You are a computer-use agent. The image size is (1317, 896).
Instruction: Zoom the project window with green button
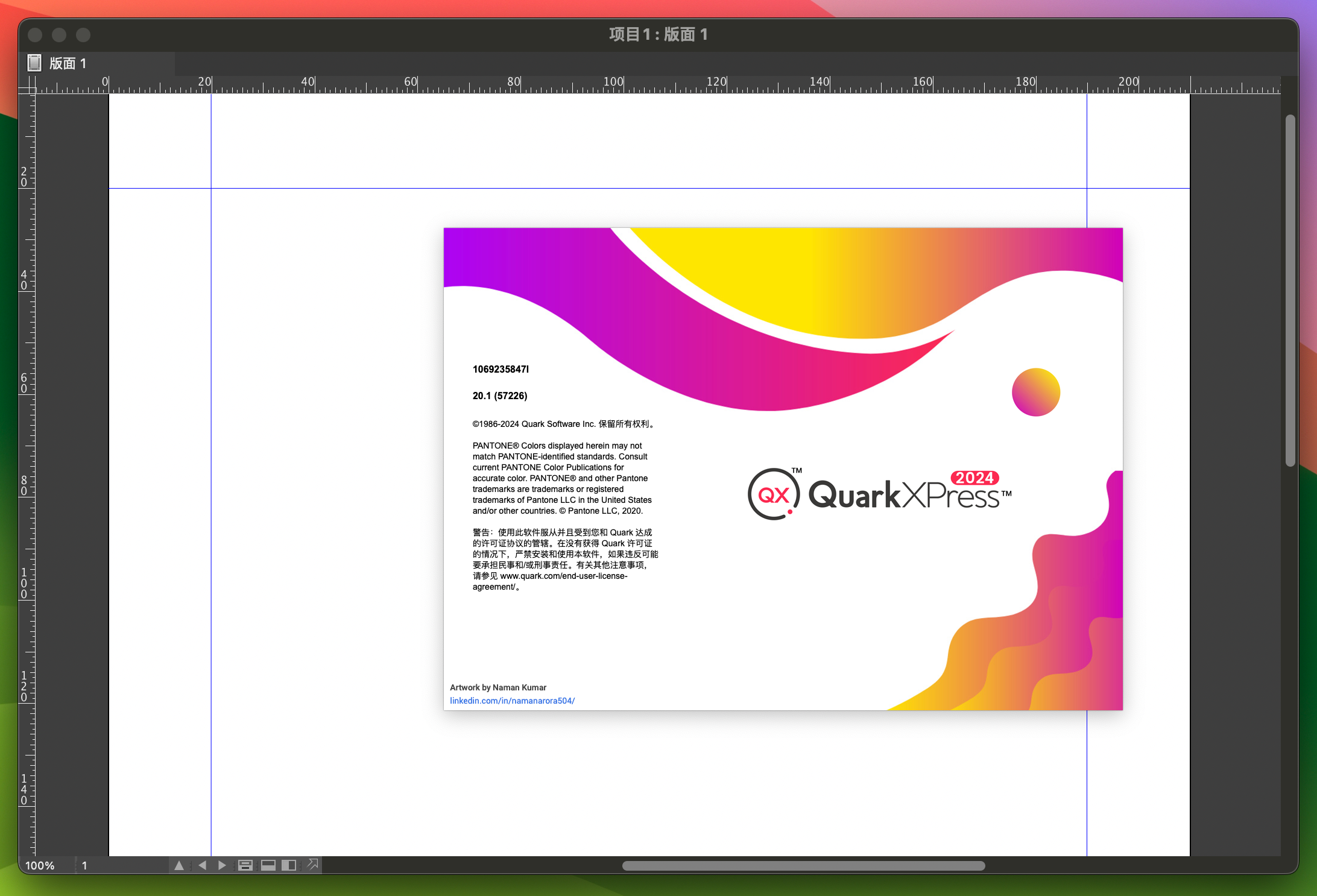click(83, 35)
